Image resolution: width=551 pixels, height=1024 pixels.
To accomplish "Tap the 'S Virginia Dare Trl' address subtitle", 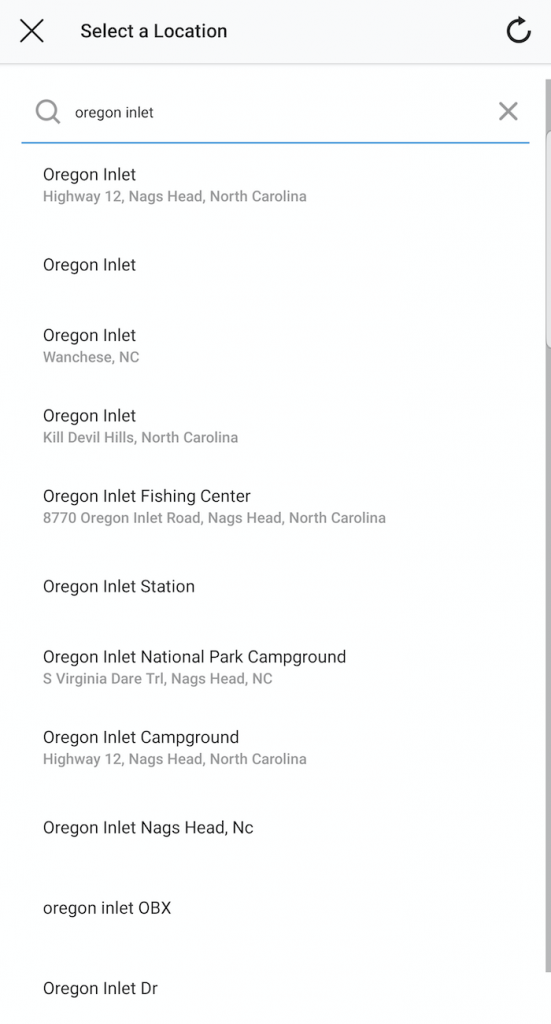I will (x=157, y=679).
